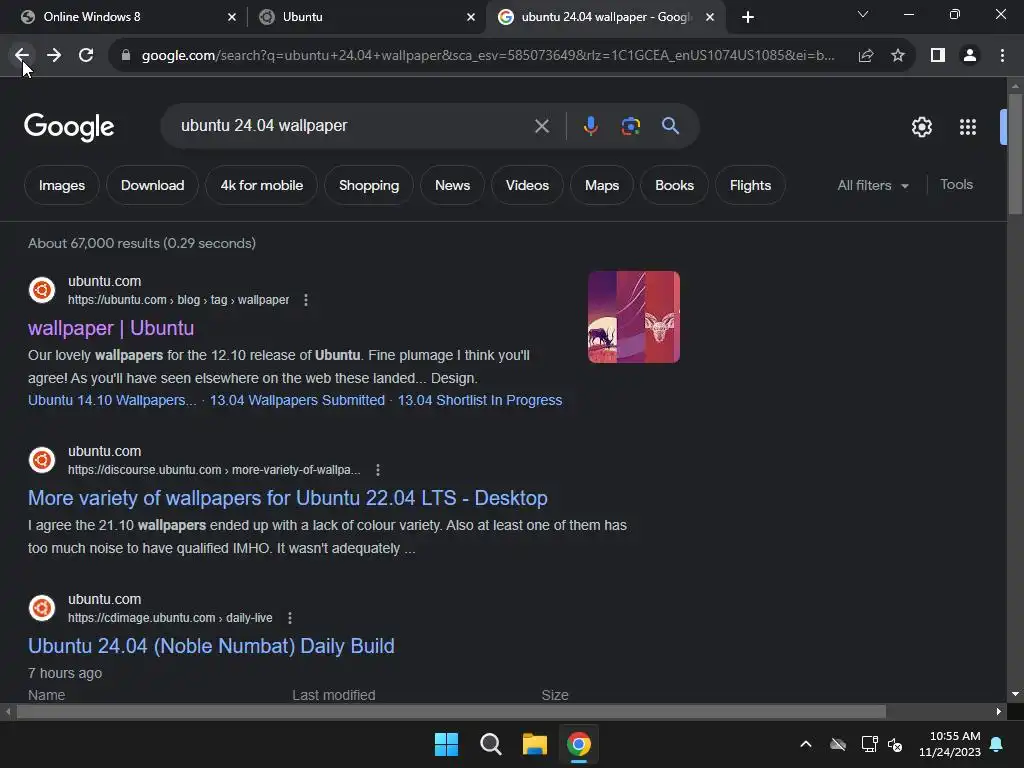
Task: Open File Explorer from the taskbar
Action: pos(535,744)
